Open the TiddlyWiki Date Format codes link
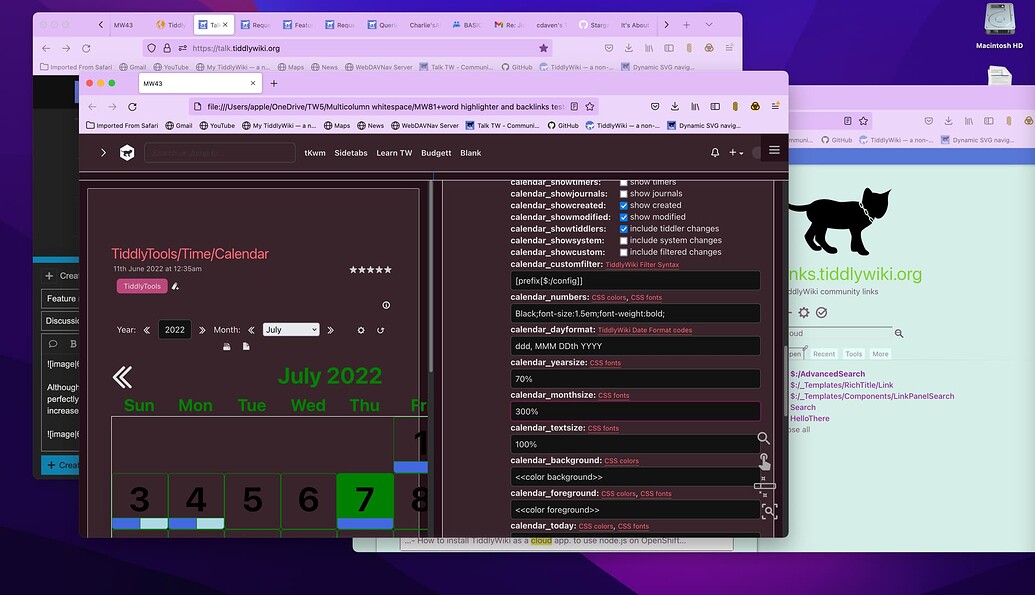1035x595 pixels. [645, 330]
